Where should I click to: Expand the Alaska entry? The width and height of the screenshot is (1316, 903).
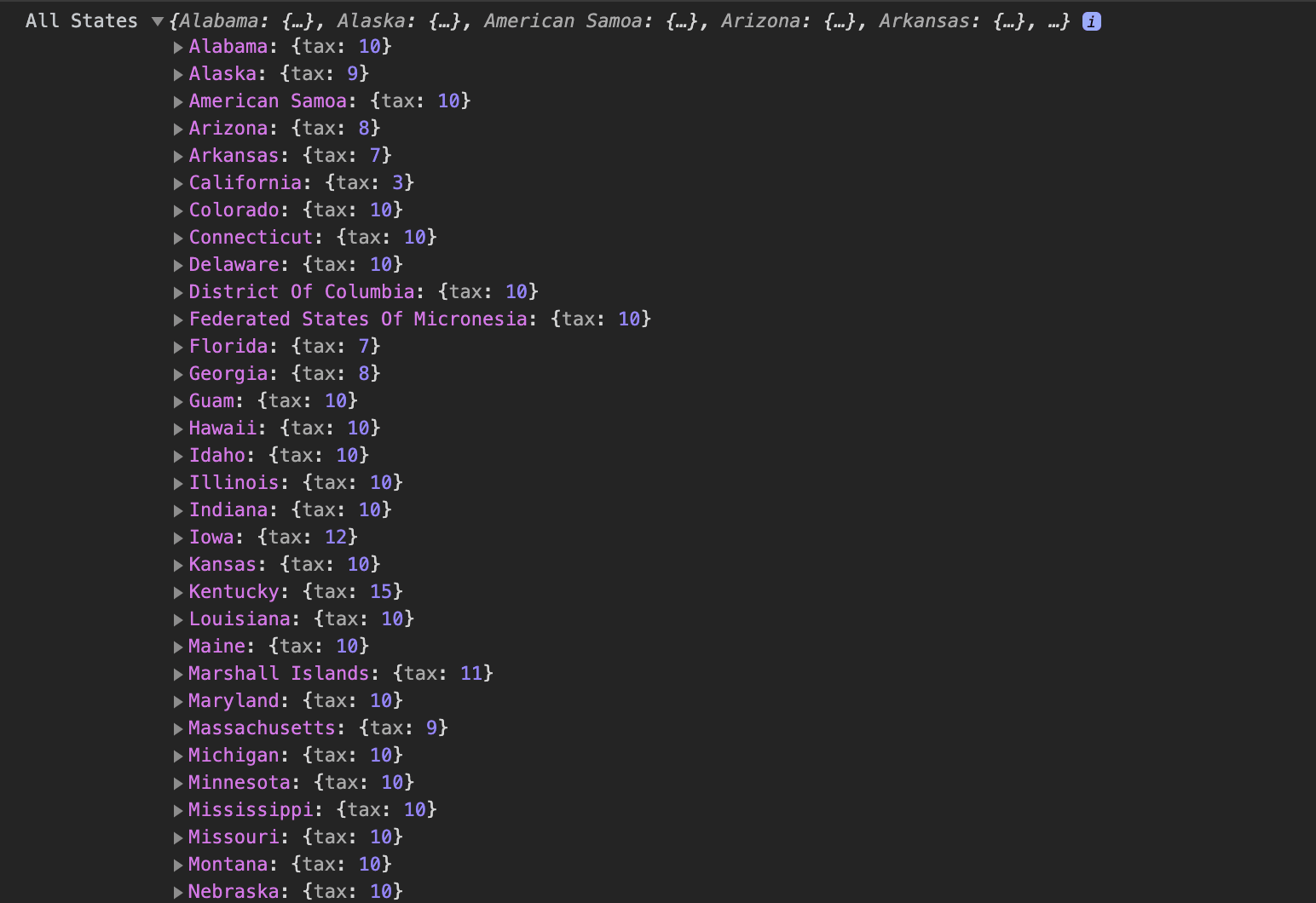point(178,75)
